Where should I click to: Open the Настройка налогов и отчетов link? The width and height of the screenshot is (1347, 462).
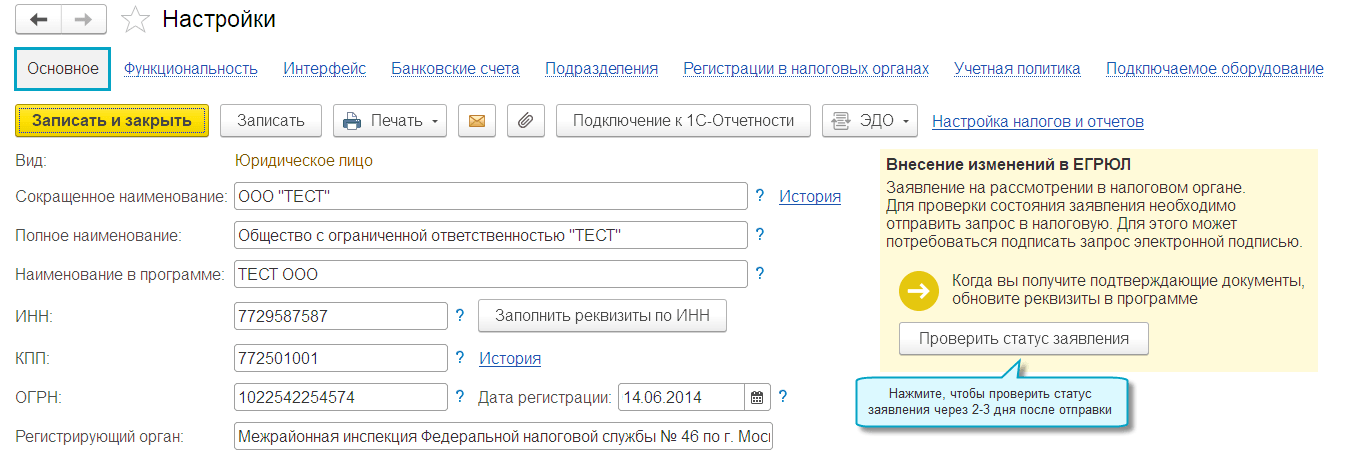(1038, 122)
